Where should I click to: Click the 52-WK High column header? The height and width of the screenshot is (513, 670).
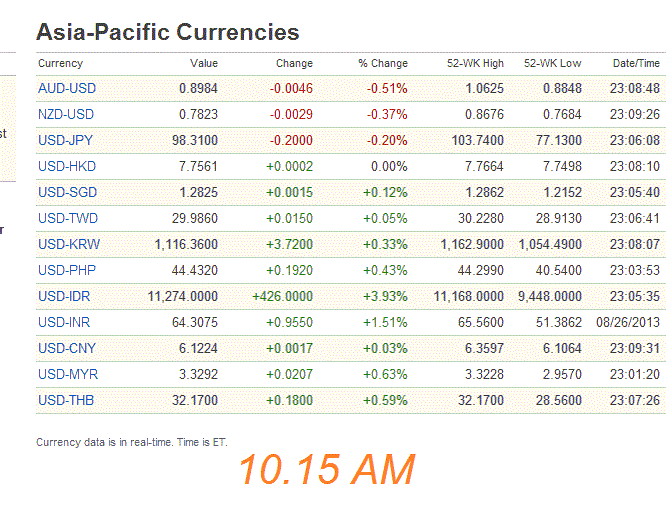[x=475, y=63]
